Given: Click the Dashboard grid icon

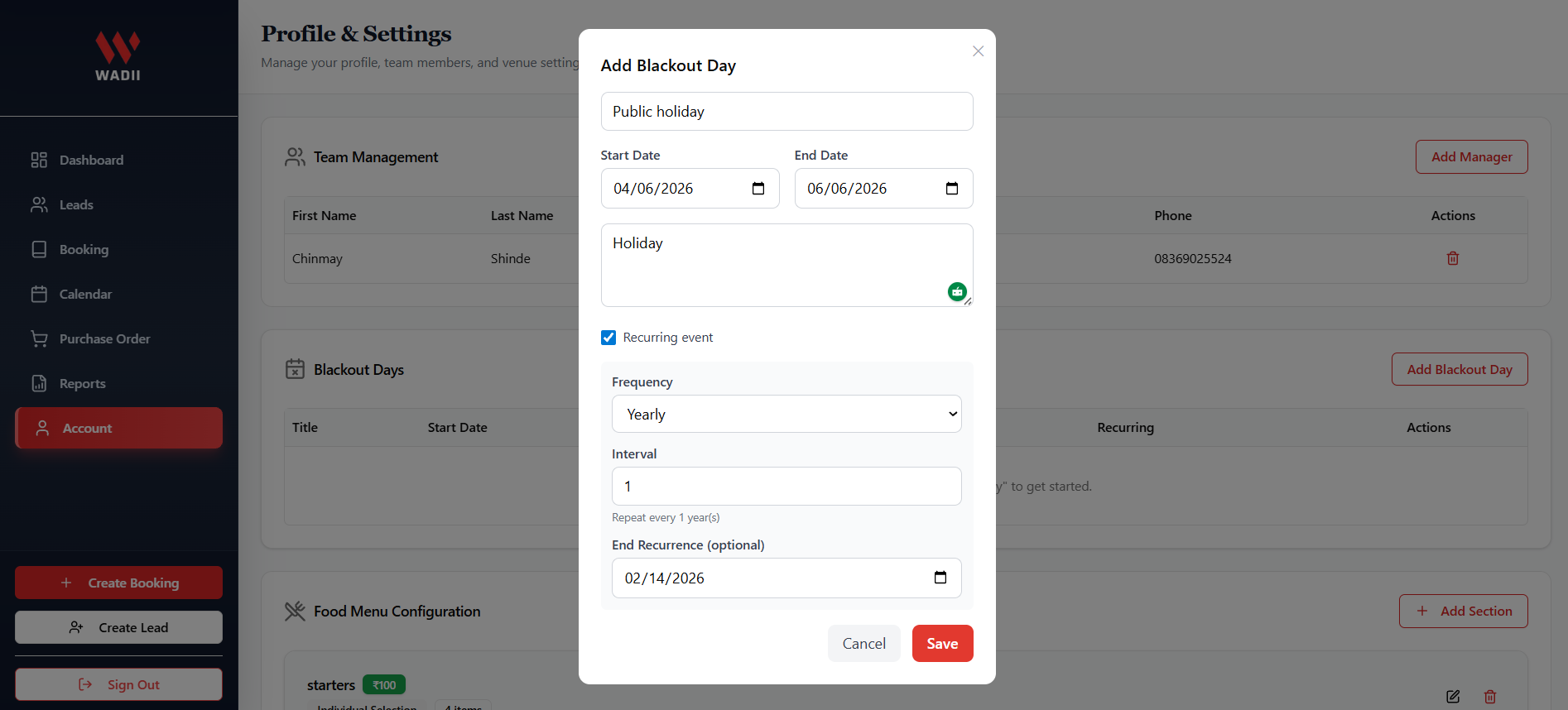Looking at the screenshot, I should [39, 160].
